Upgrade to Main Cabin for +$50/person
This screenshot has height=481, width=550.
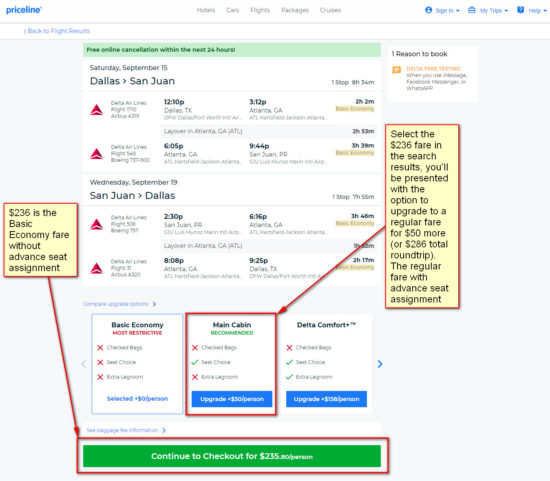point(232,399)
